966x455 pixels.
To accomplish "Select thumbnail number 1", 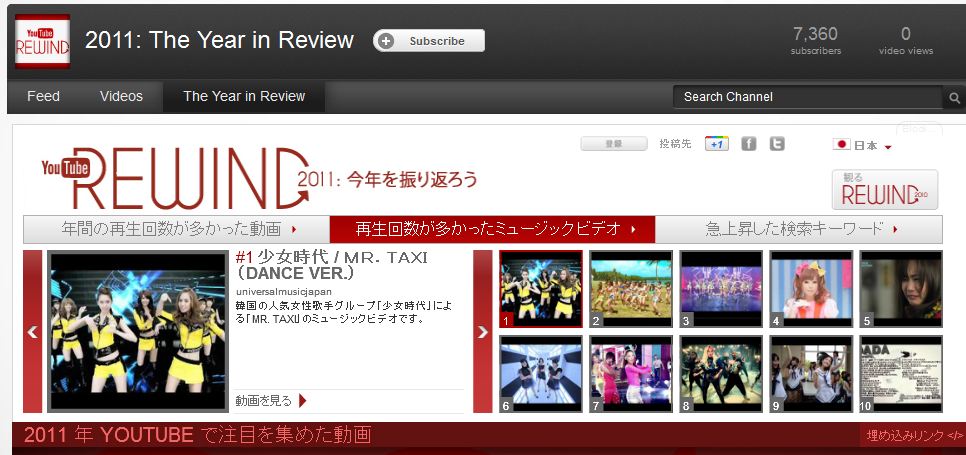I will pyautogui.click(x=541, y=289).
